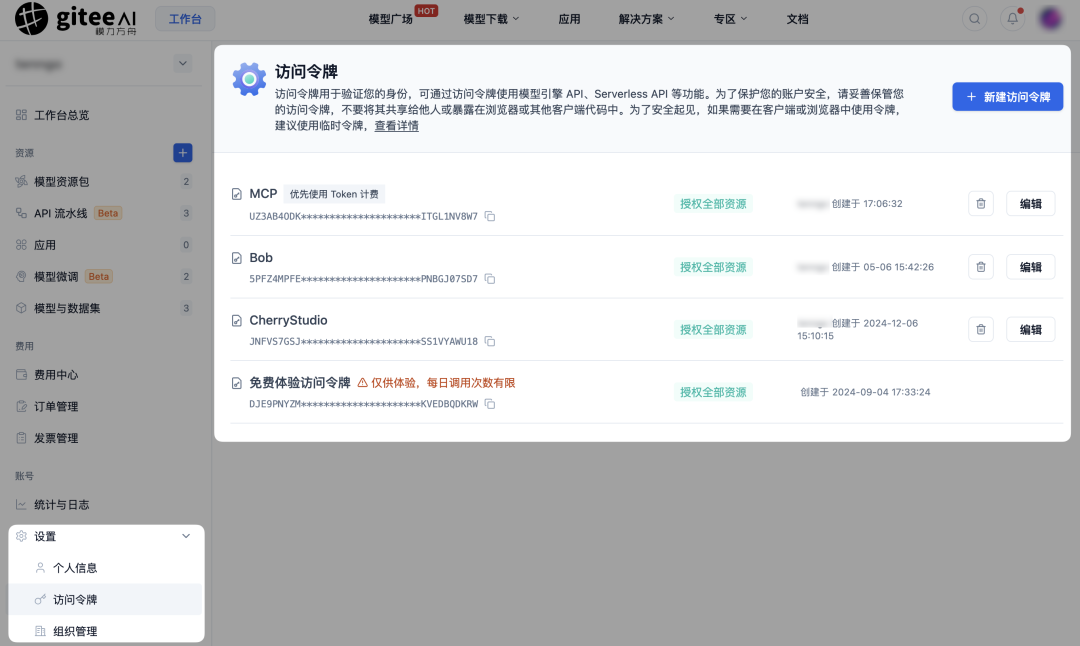Copy the 免费体验访问令牌 token
This screenshot has width=1080, height=646.
[x=490, y=404]
